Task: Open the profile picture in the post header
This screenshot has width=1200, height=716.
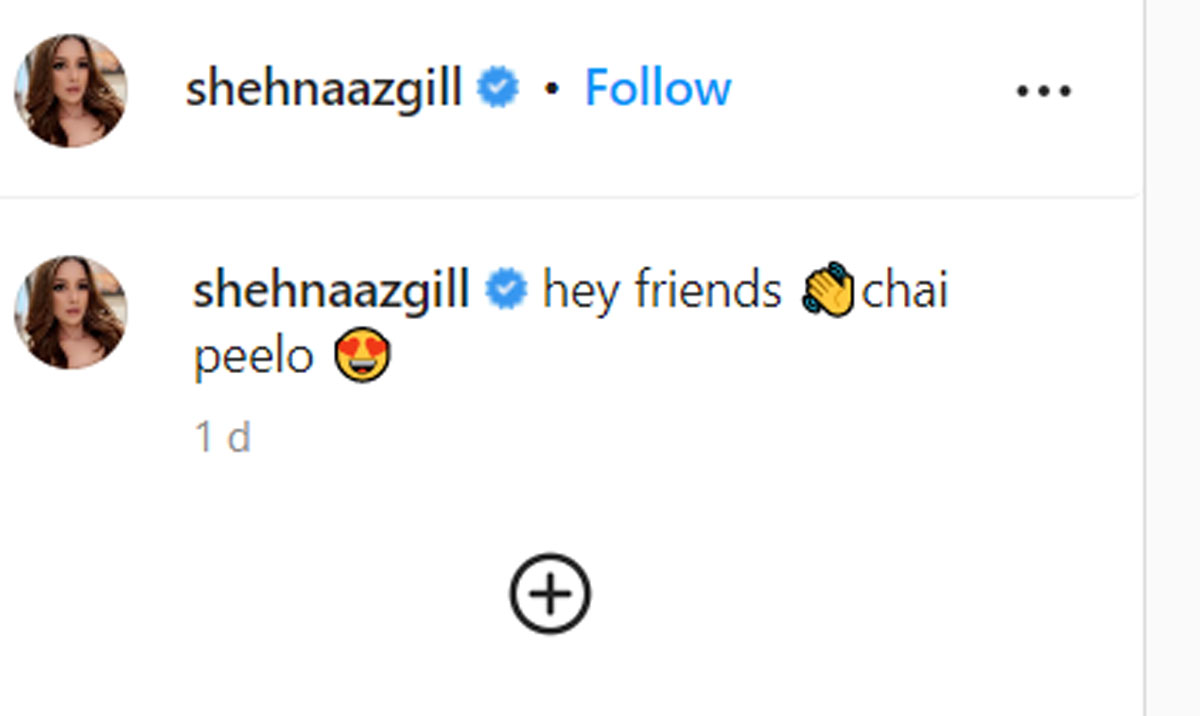Action: [x=70, y=90]
